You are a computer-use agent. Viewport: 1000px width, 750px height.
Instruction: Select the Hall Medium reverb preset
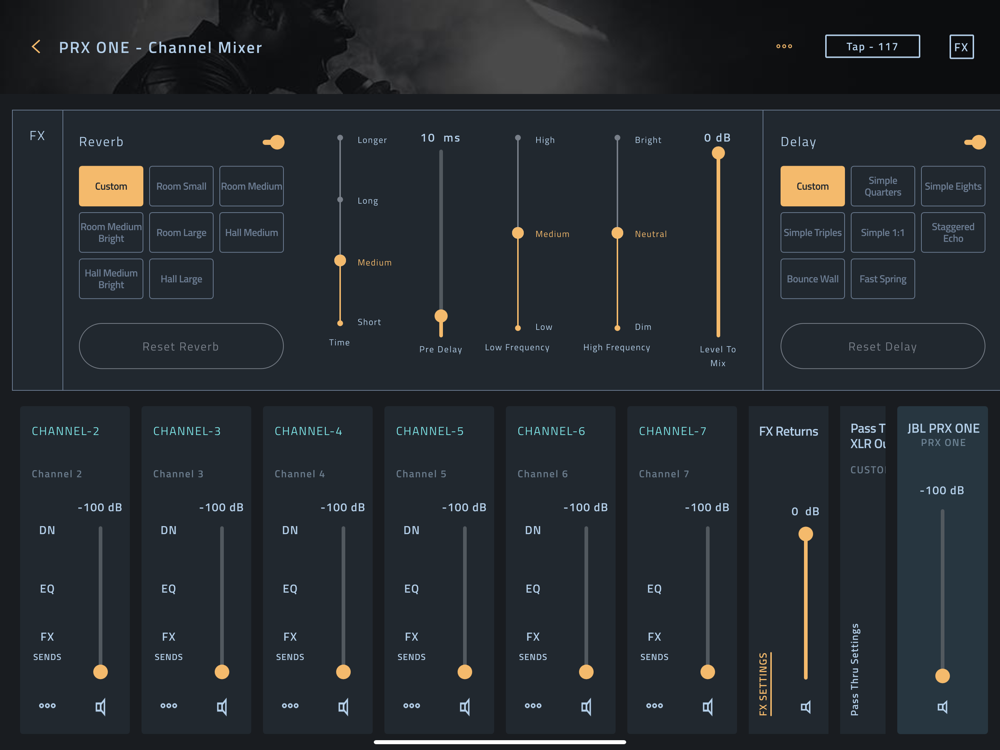[251, 233]
